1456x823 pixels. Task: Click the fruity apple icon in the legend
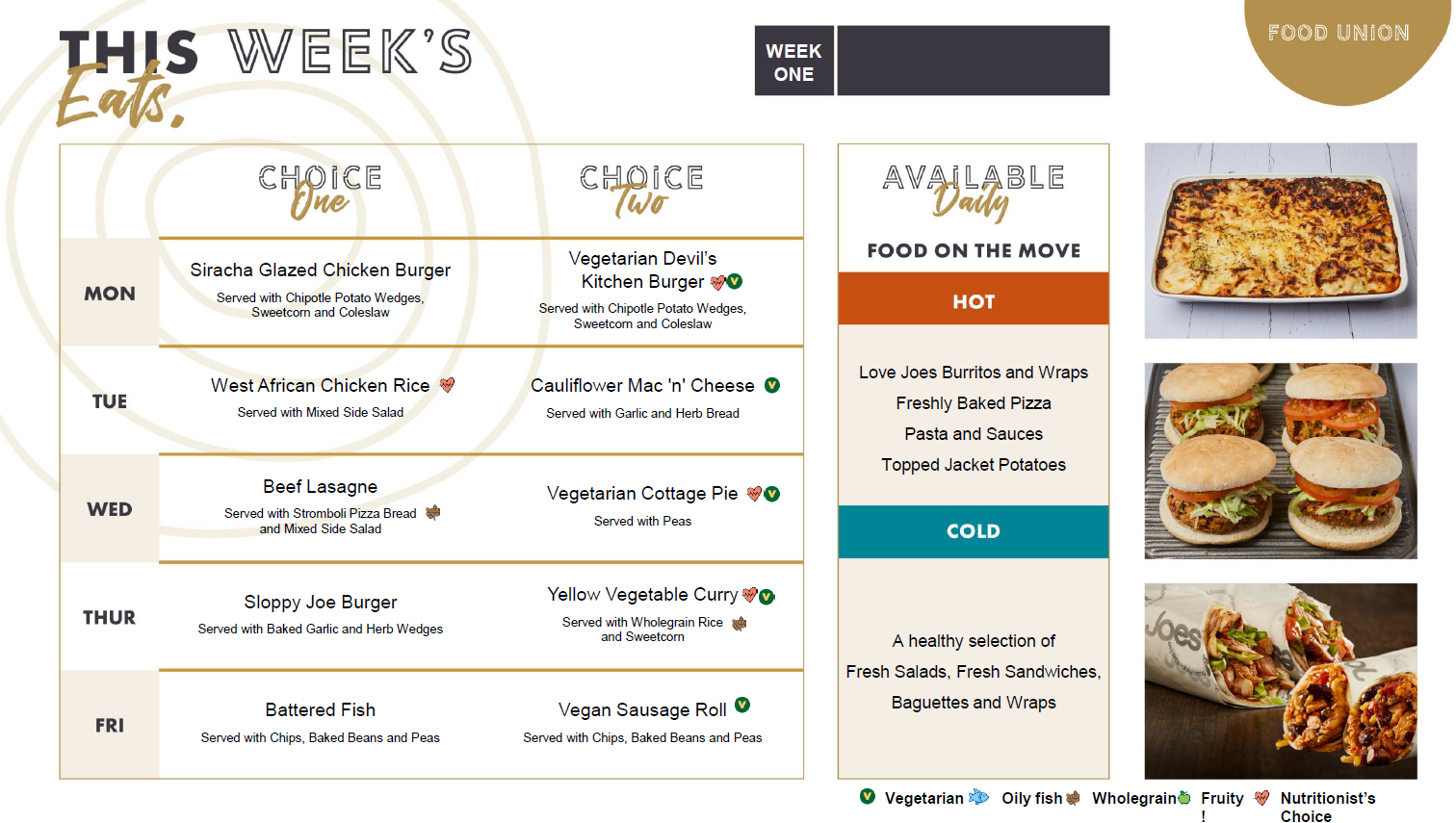pos(1184,798)
